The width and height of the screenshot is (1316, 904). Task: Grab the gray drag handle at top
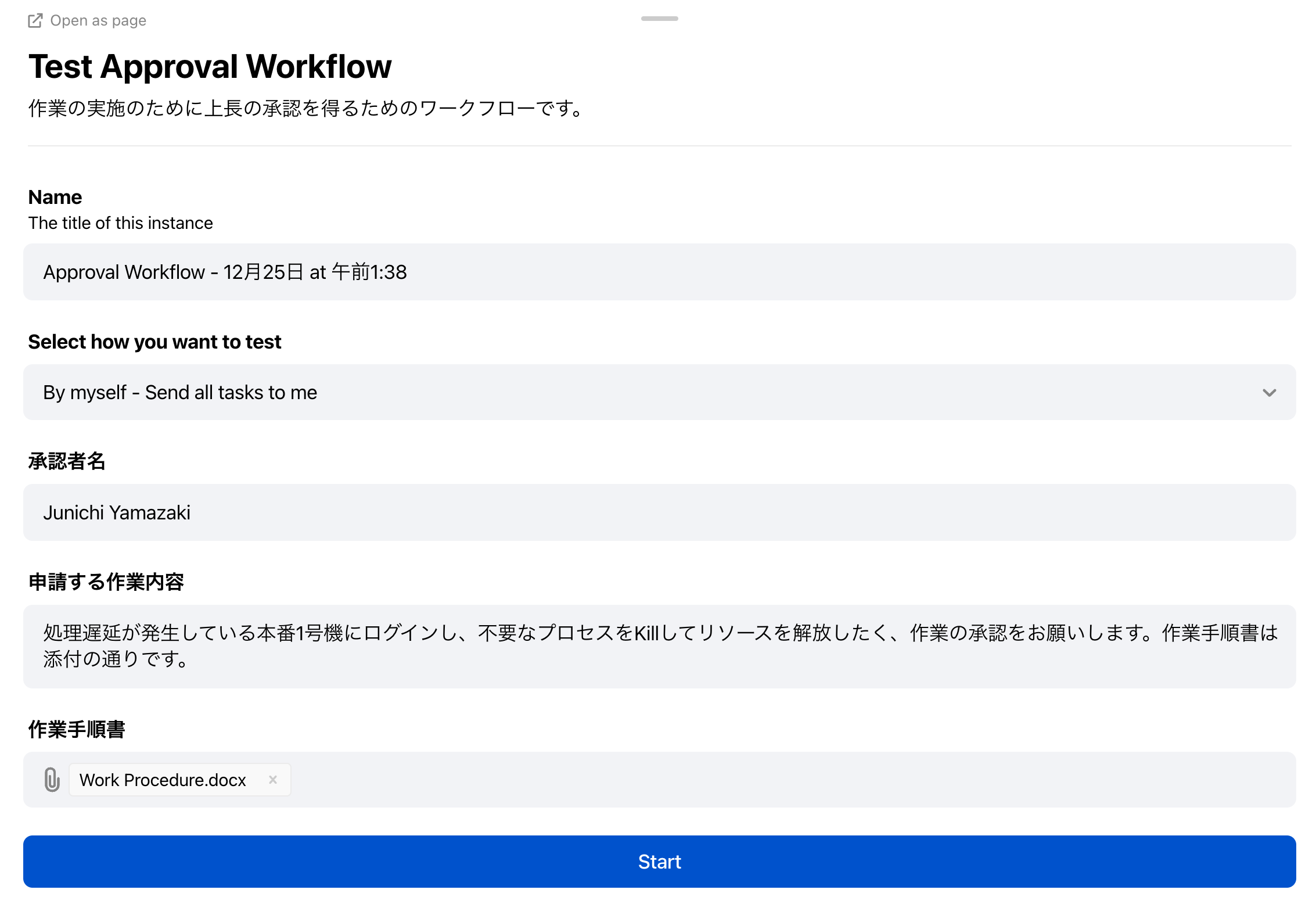click(659, 19)
